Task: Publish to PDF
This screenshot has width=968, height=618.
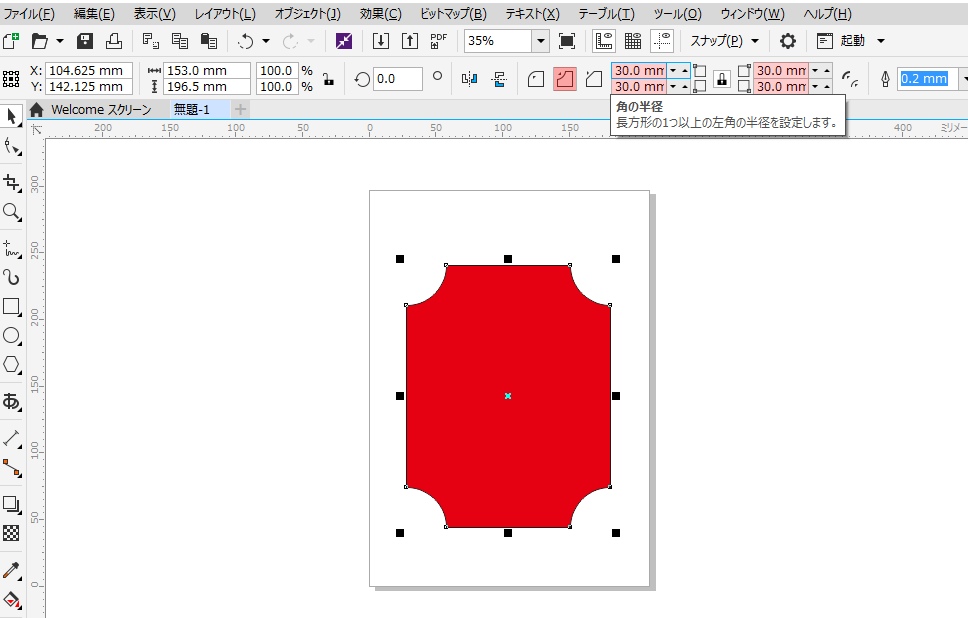Action: pyautogui.click(x=439, y=41)
